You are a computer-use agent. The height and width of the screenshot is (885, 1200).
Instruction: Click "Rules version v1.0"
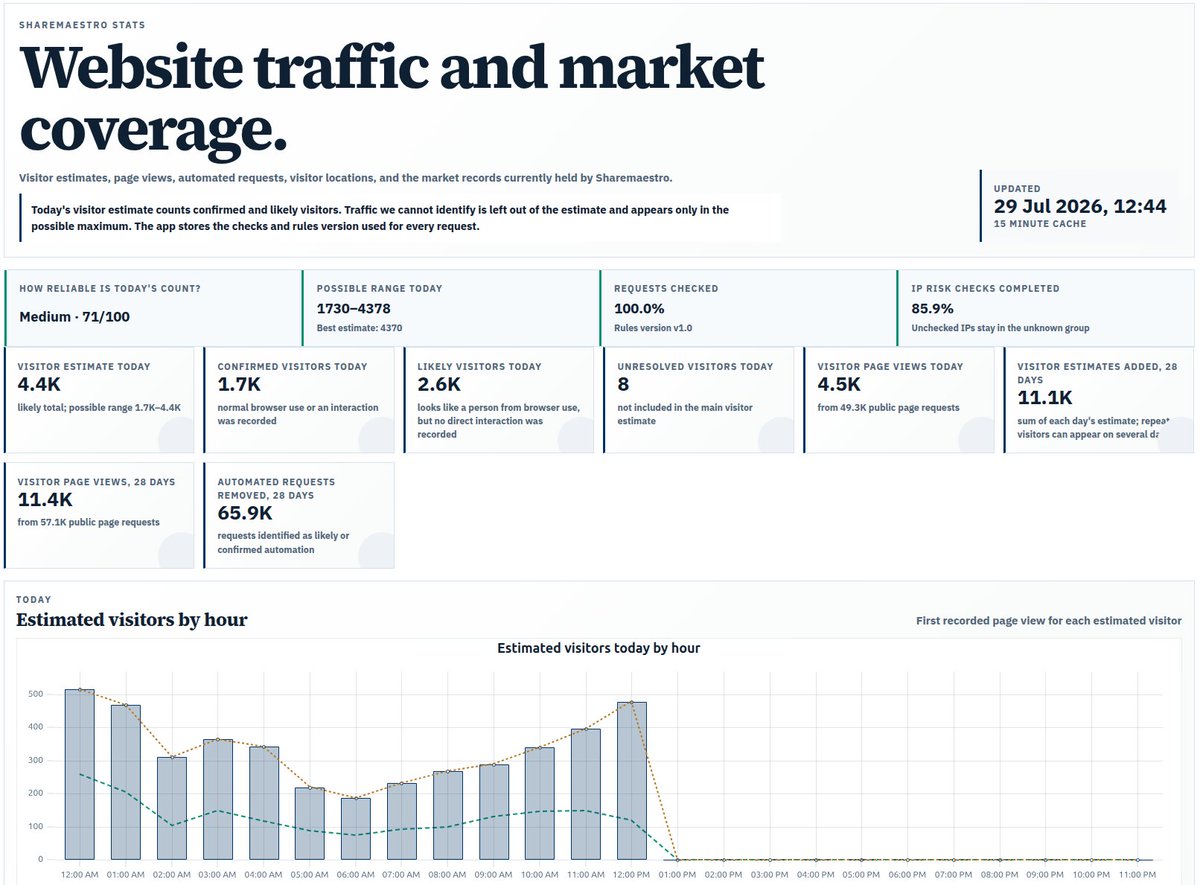pyautogui.click(x=653, y=328)
